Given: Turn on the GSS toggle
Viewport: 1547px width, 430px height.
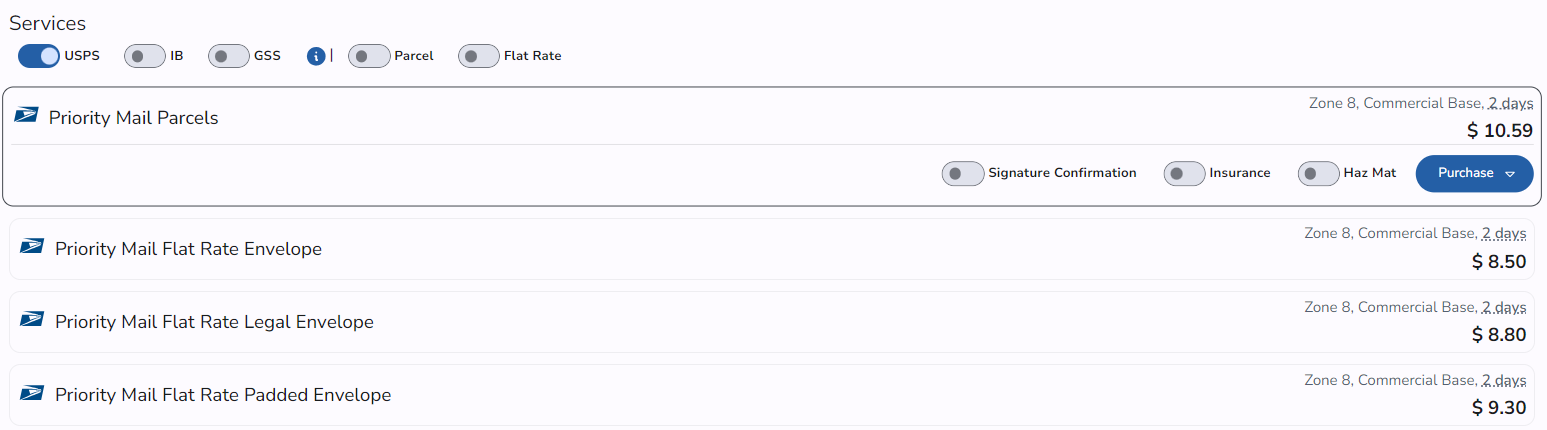Looking at the screenshot, I should coord(228,56).
